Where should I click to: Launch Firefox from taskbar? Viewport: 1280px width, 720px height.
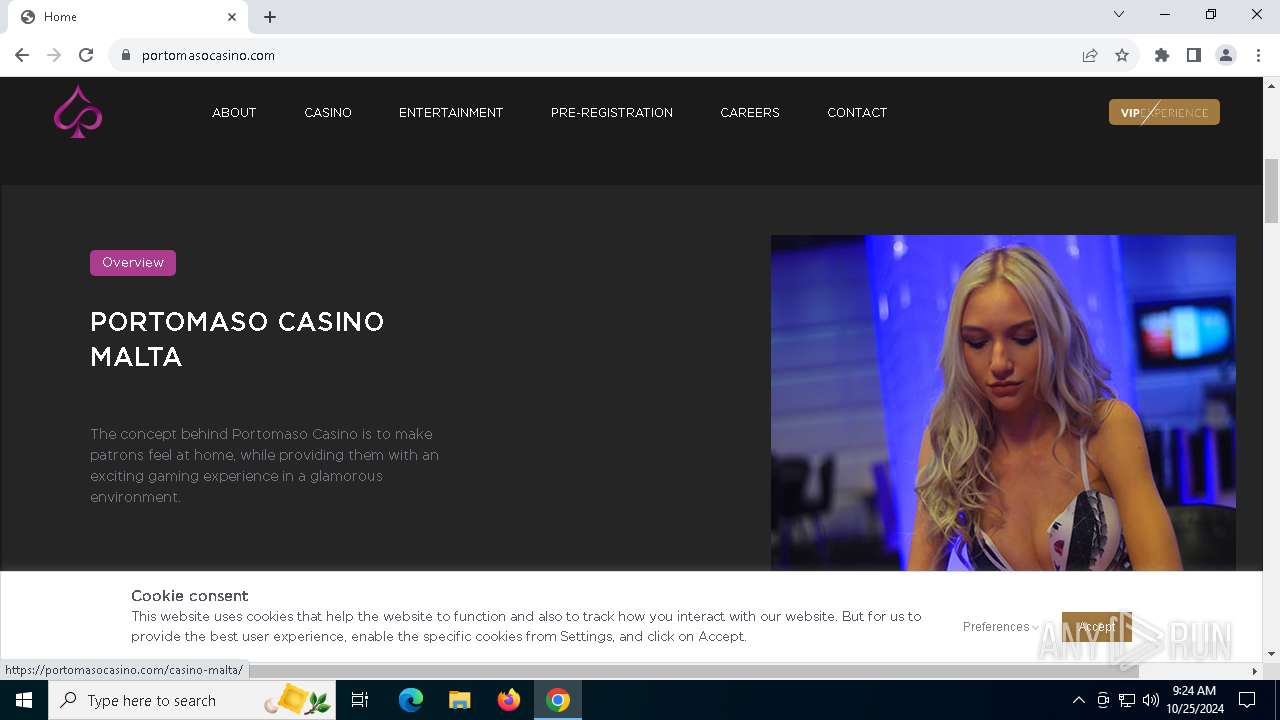[x=509, y=700]
